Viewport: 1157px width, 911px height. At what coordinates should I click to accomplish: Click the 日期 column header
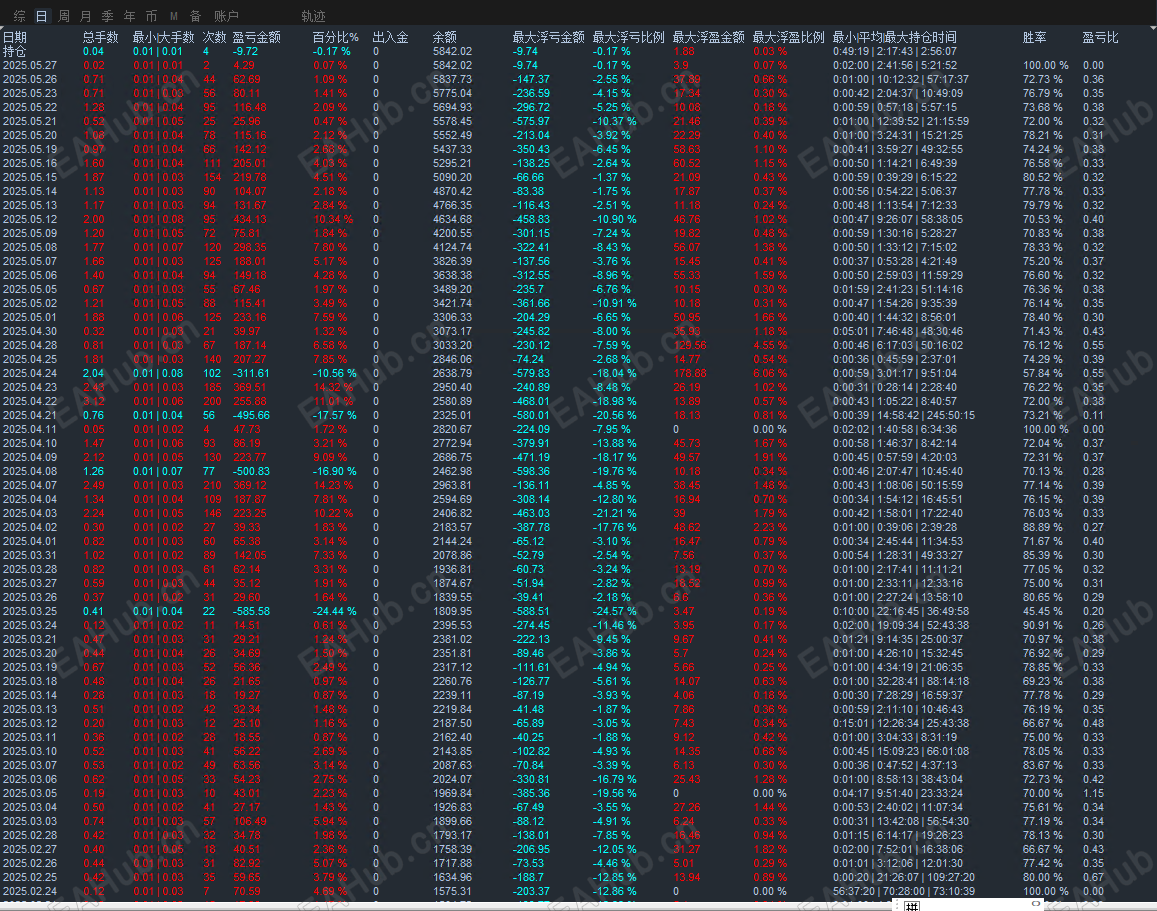[15, 37]
